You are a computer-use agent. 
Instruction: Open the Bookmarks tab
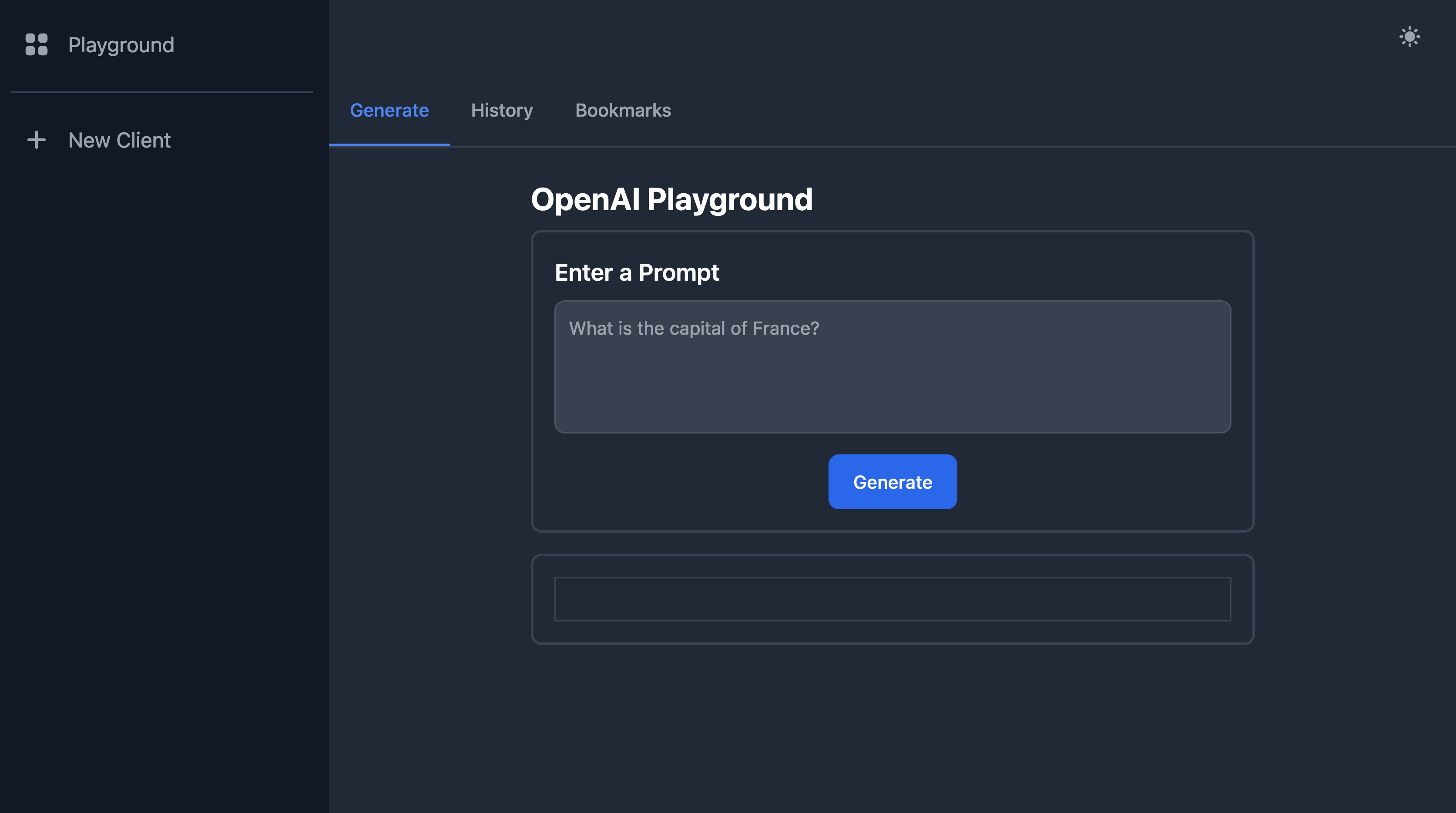pyautogui.click(x=623, y=110)
